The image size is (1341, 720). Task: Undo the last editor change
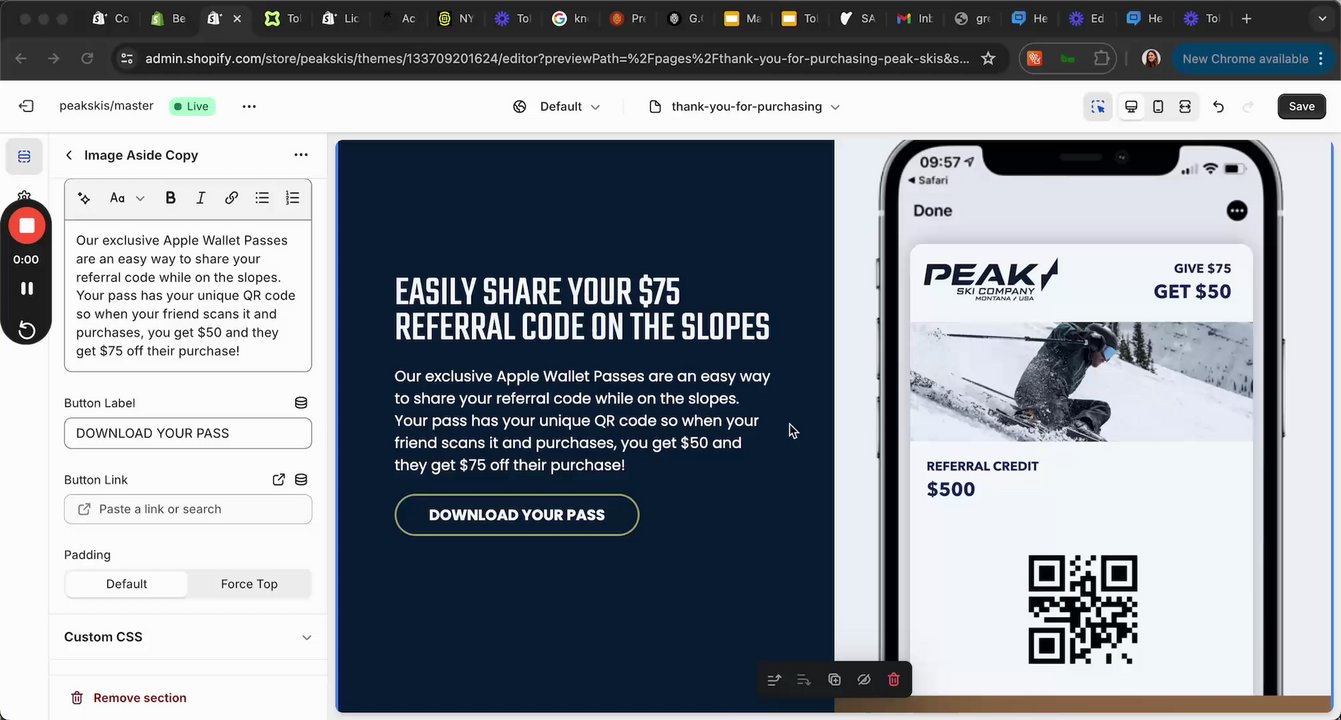[1218, 107]
